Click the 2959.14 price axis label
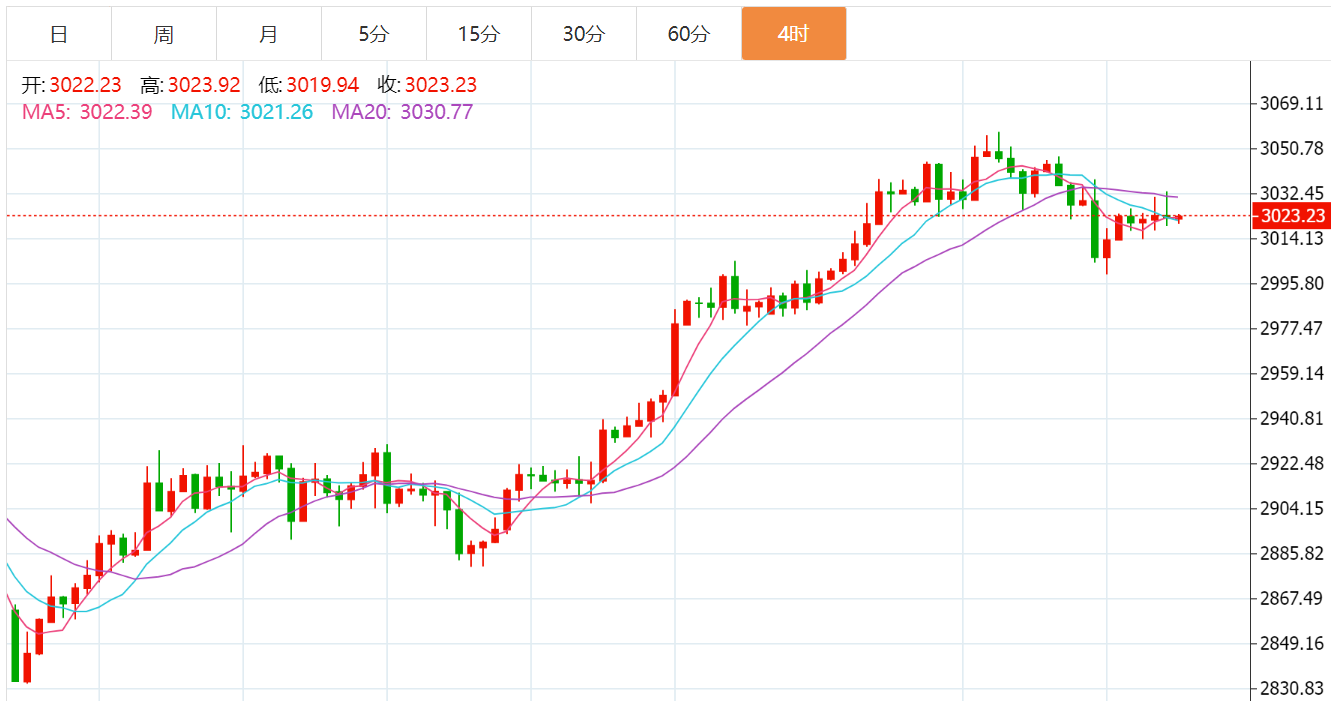This screenshot has width=1331, height=701. (x=1292, y=373)
